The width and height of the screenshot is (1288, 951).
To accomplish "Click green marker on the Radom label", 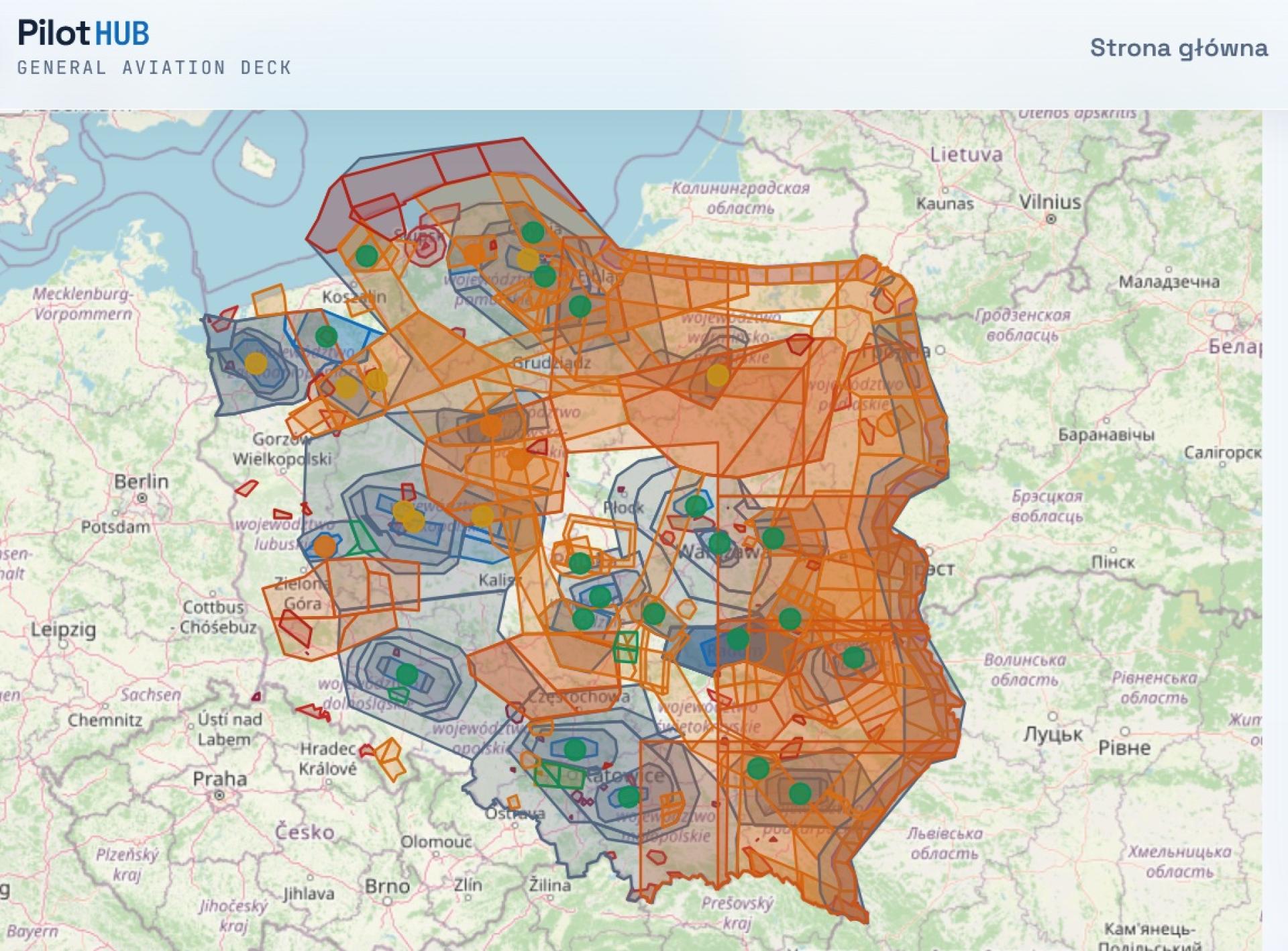I will click(x=737, y=639).
